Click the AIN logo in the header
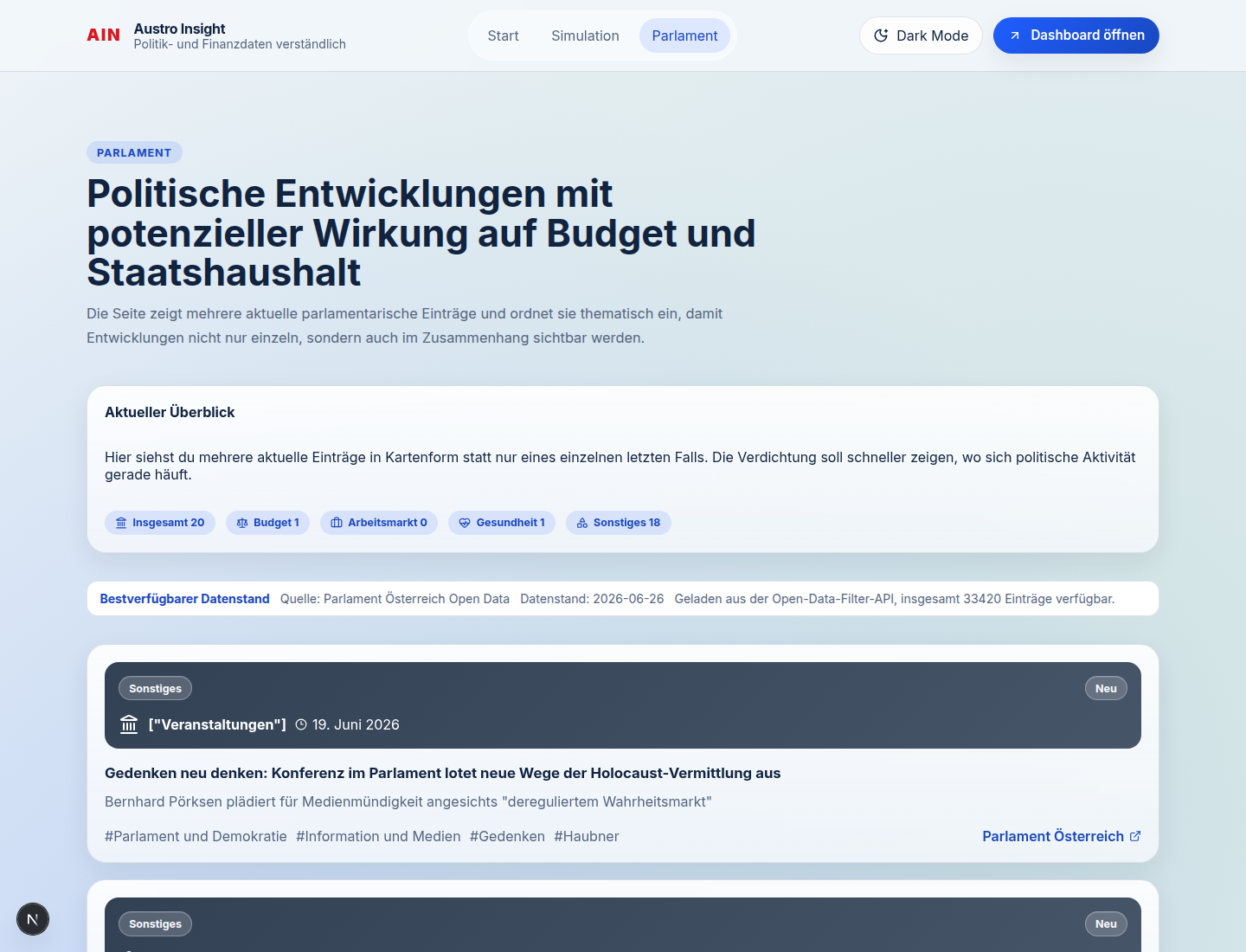Screen dimensions: 1246x952 103,35
